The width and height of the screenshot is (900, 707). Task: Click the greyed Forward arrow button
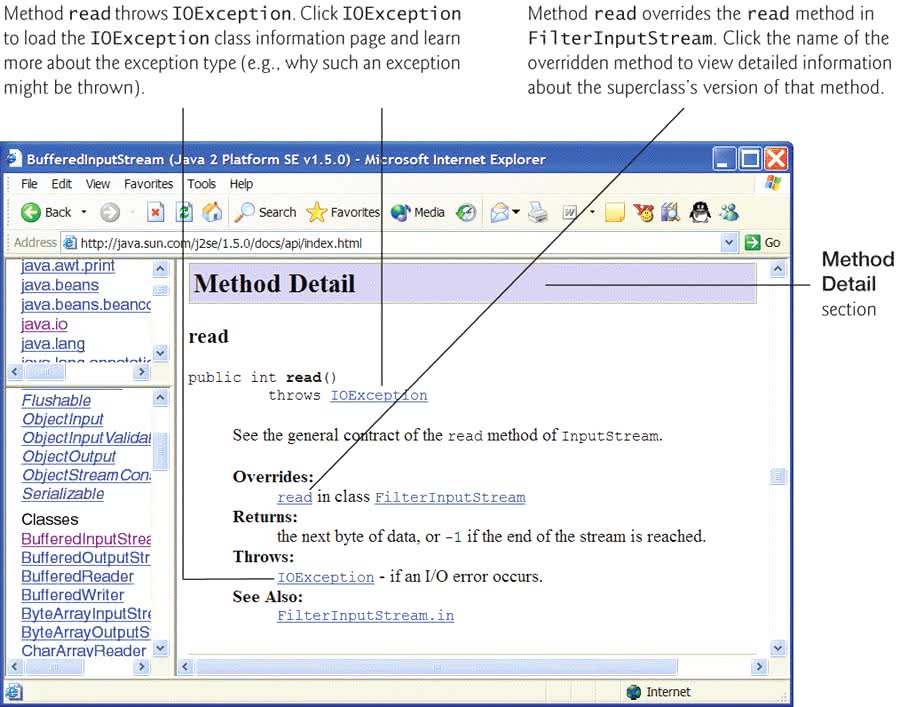click(110, 213)
